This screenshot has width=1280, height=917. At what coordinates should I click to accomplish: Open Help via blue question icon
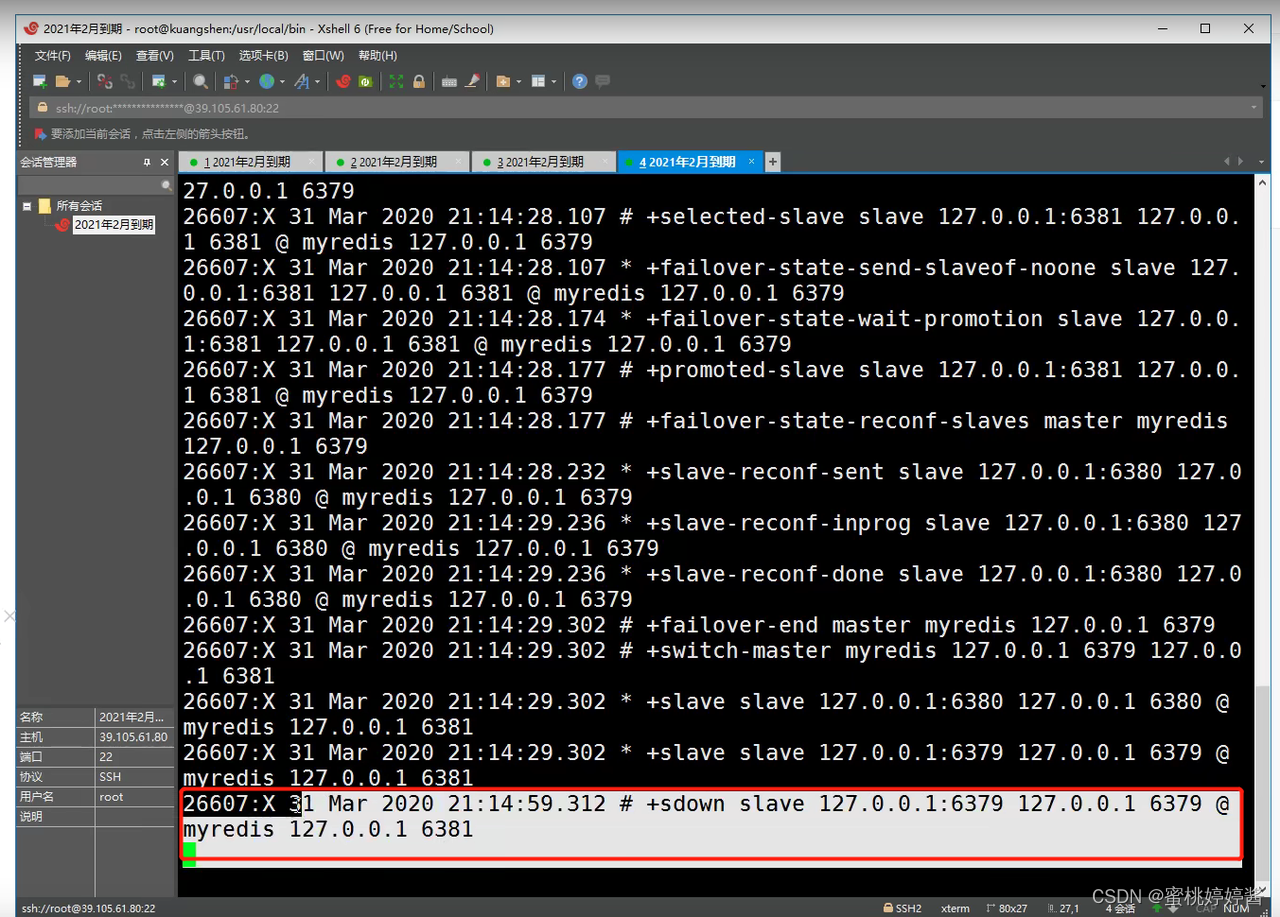(580, 82)
